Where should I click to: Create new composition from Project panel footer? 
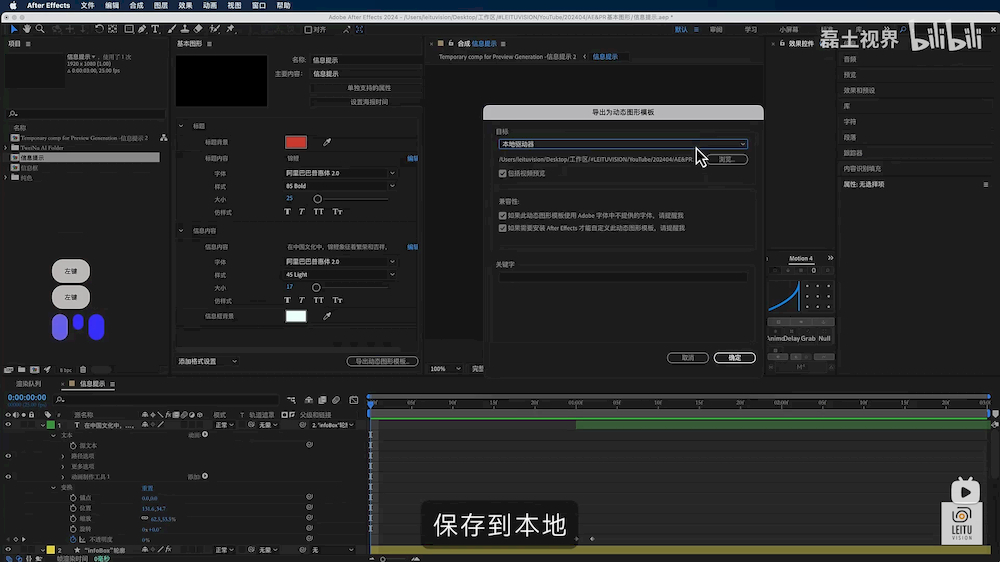tap(34, 369)
